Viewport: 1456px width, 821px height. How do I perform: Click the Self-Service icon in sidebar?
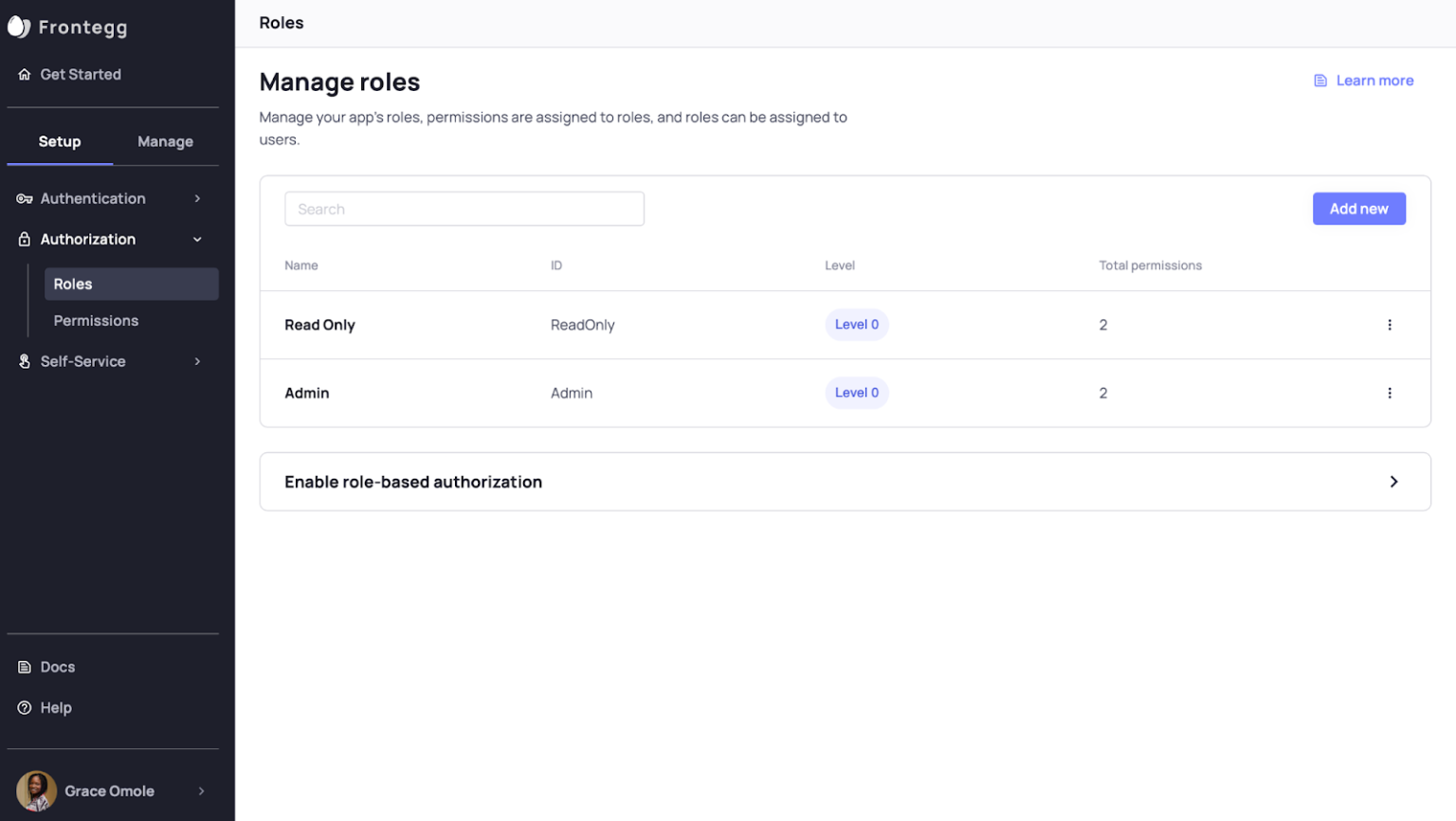[x=24, y=361]
